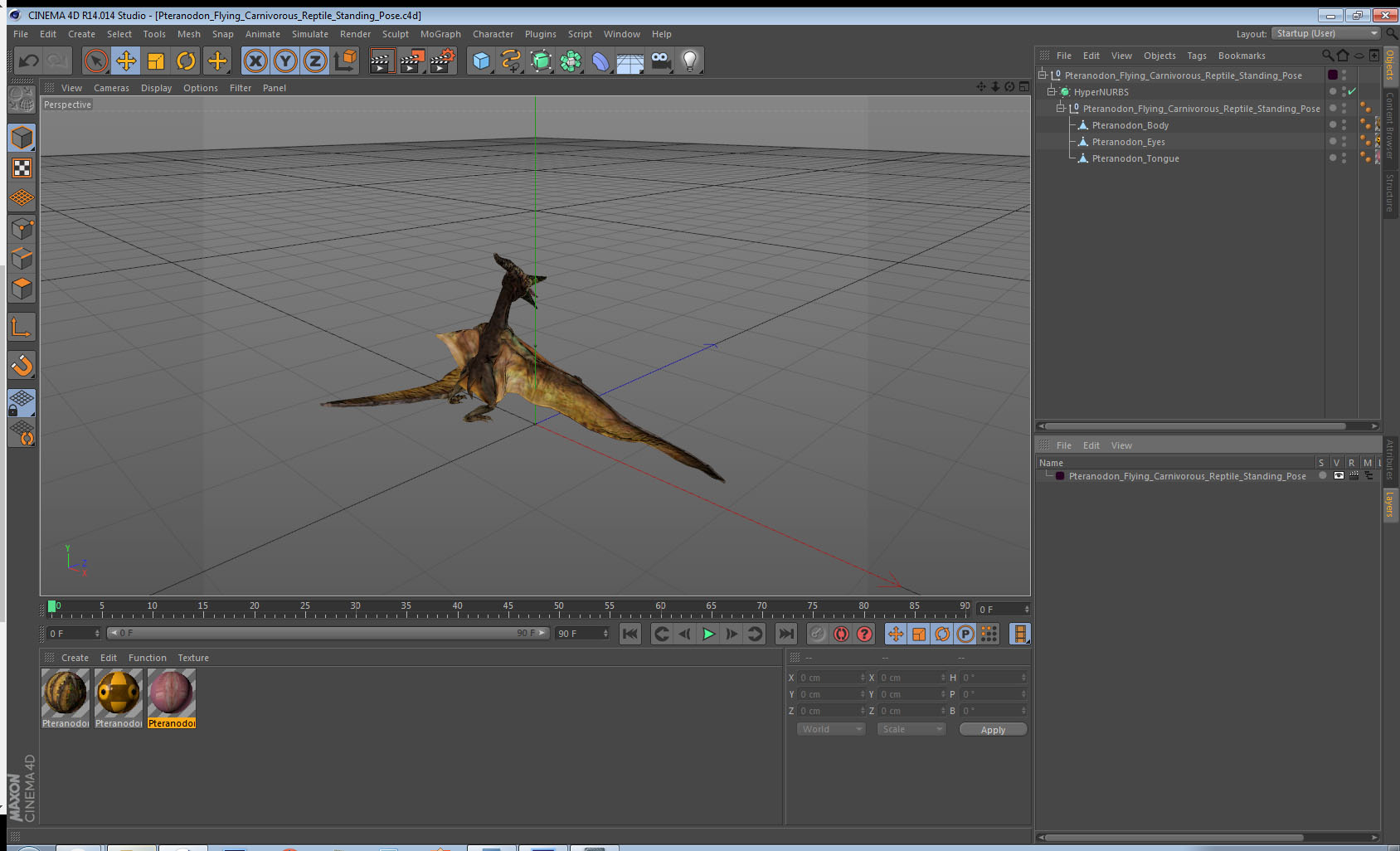This screenshot has height=851, width=1400.
Task: Open the Array modeling objects icon
Action: (x=571, y=61)
